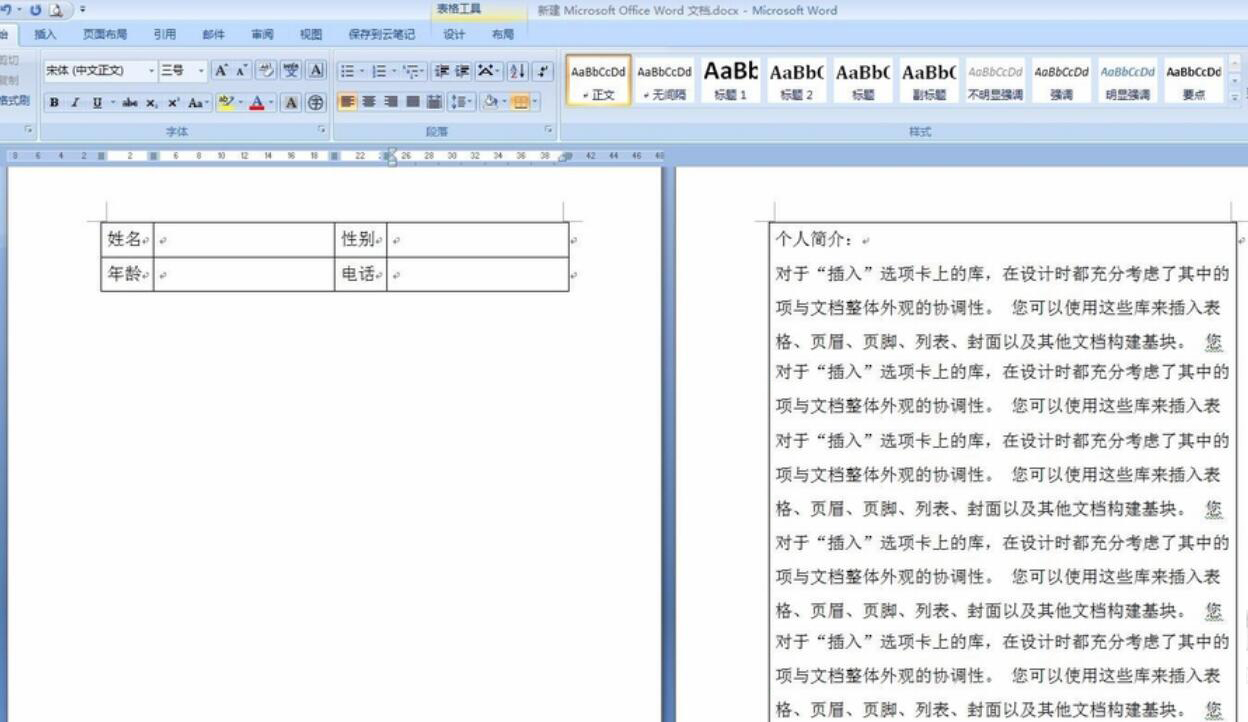Open the 视图 tab

pyautogui.click(x=311, y=34)
